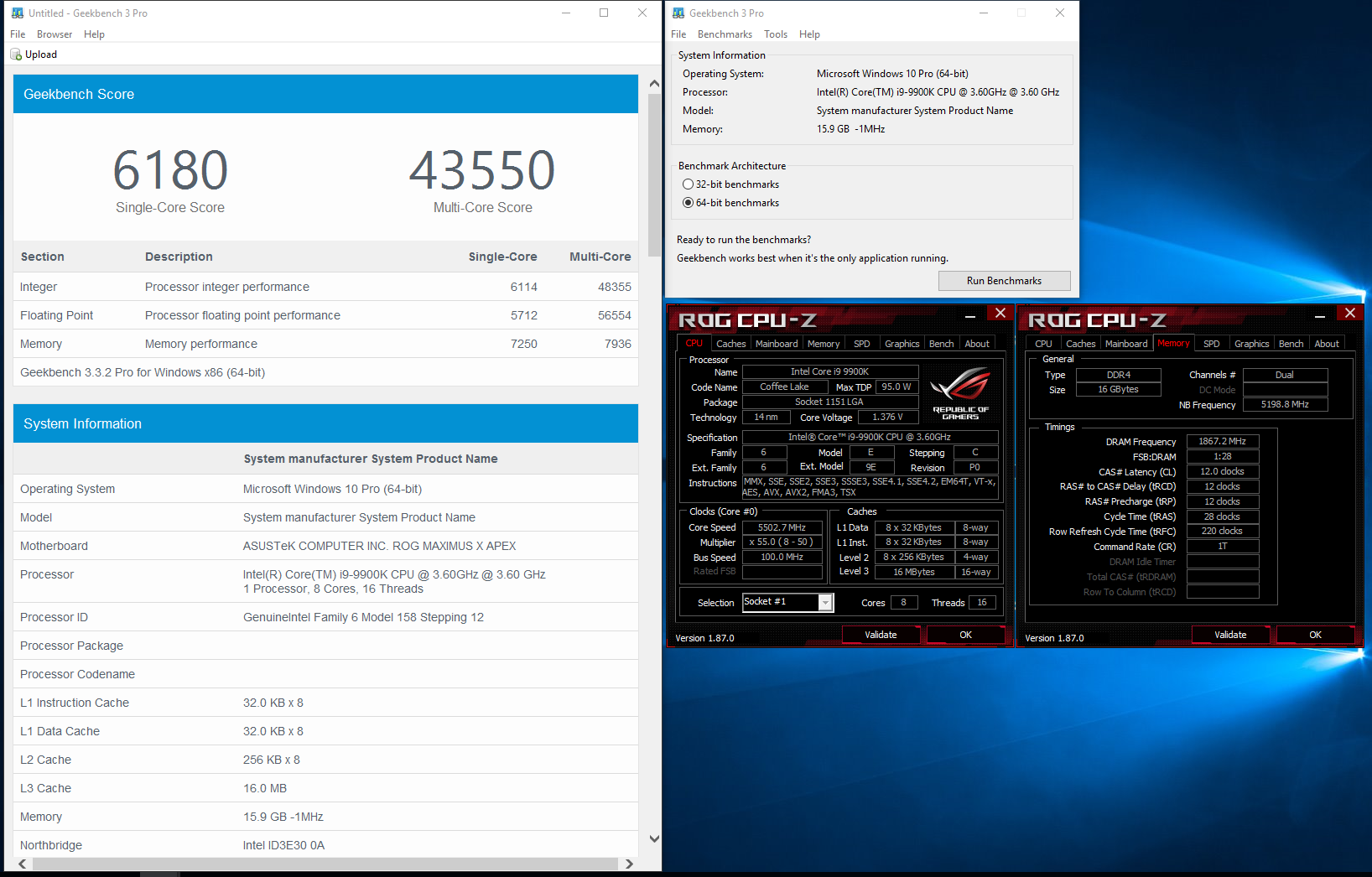Viewport: 1372px width, 877px height.
Task: Switch to SPD tab in right CPU-Z
Action: (x=1212, y=344)
